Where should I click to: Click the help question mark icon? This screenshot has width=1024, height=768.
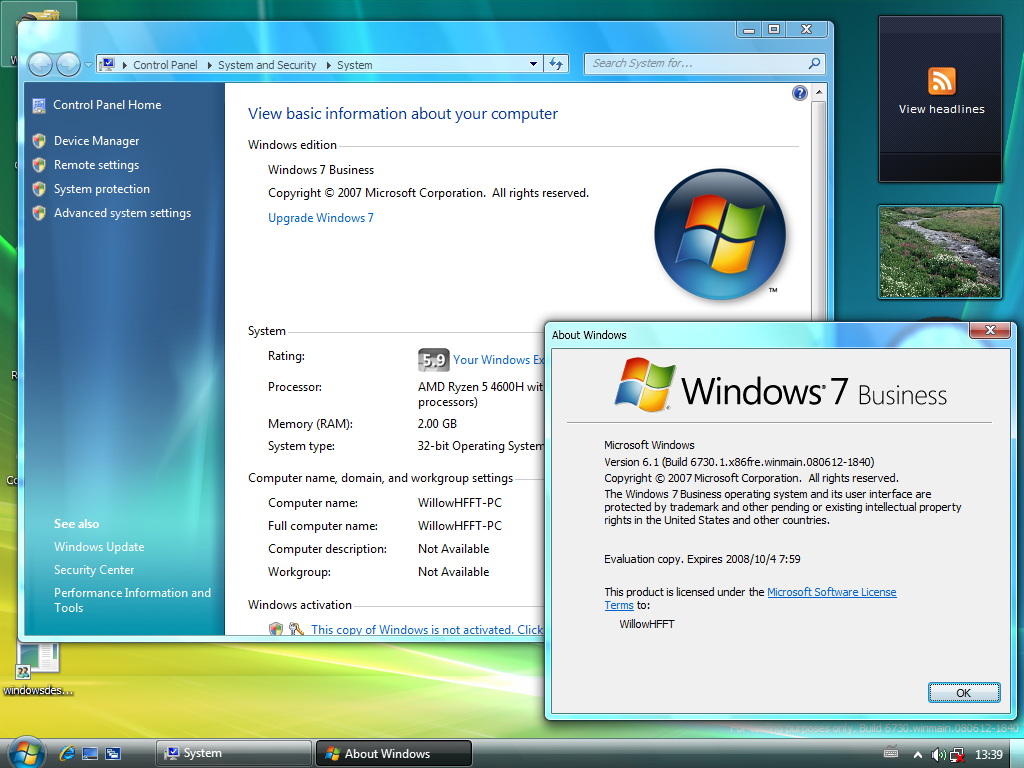(799, 93)
